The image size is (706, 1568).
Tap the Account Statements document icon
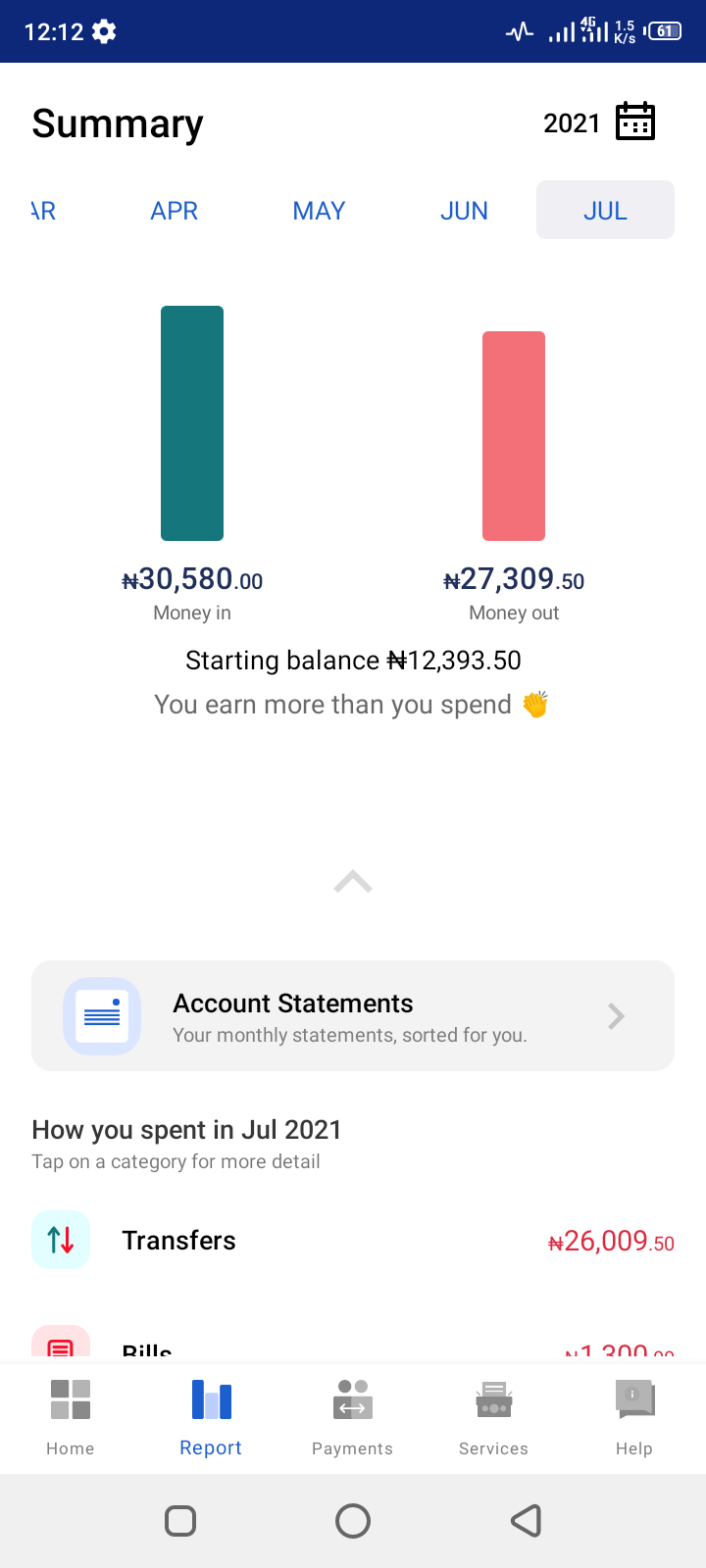pos(102,1016)
